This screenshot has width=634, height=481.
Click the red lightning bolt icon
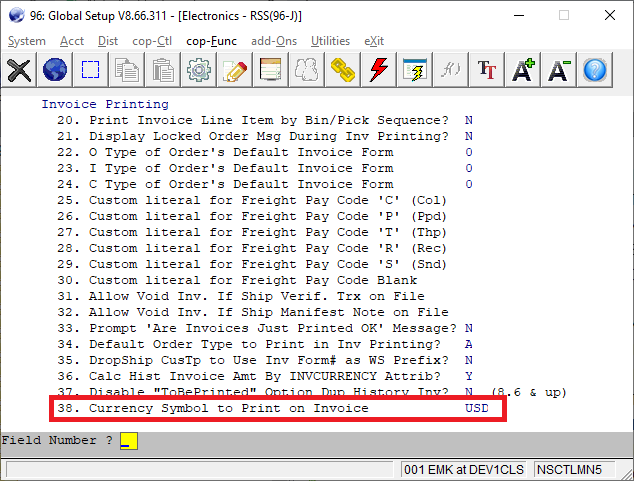[379, 70]
